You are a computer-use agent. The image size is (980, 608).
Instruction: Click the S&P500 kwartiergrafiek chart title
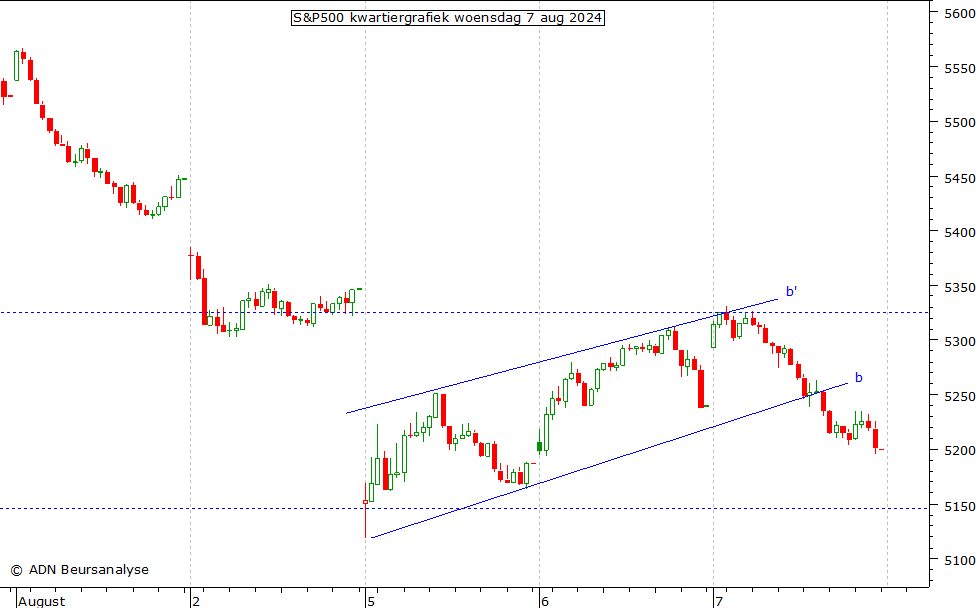coord(447,18)
